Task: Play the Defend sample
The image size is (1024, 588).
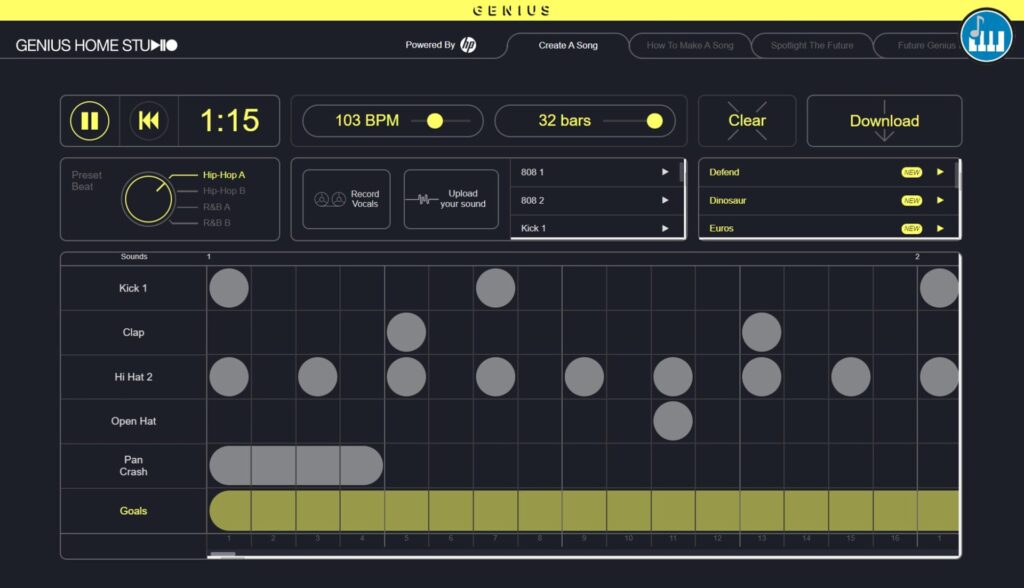Action: [x=940, y=172]
